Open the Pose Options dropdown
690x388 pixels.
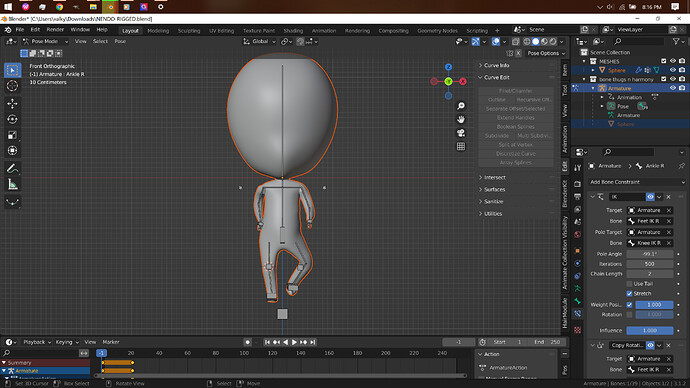coord(546,53)
